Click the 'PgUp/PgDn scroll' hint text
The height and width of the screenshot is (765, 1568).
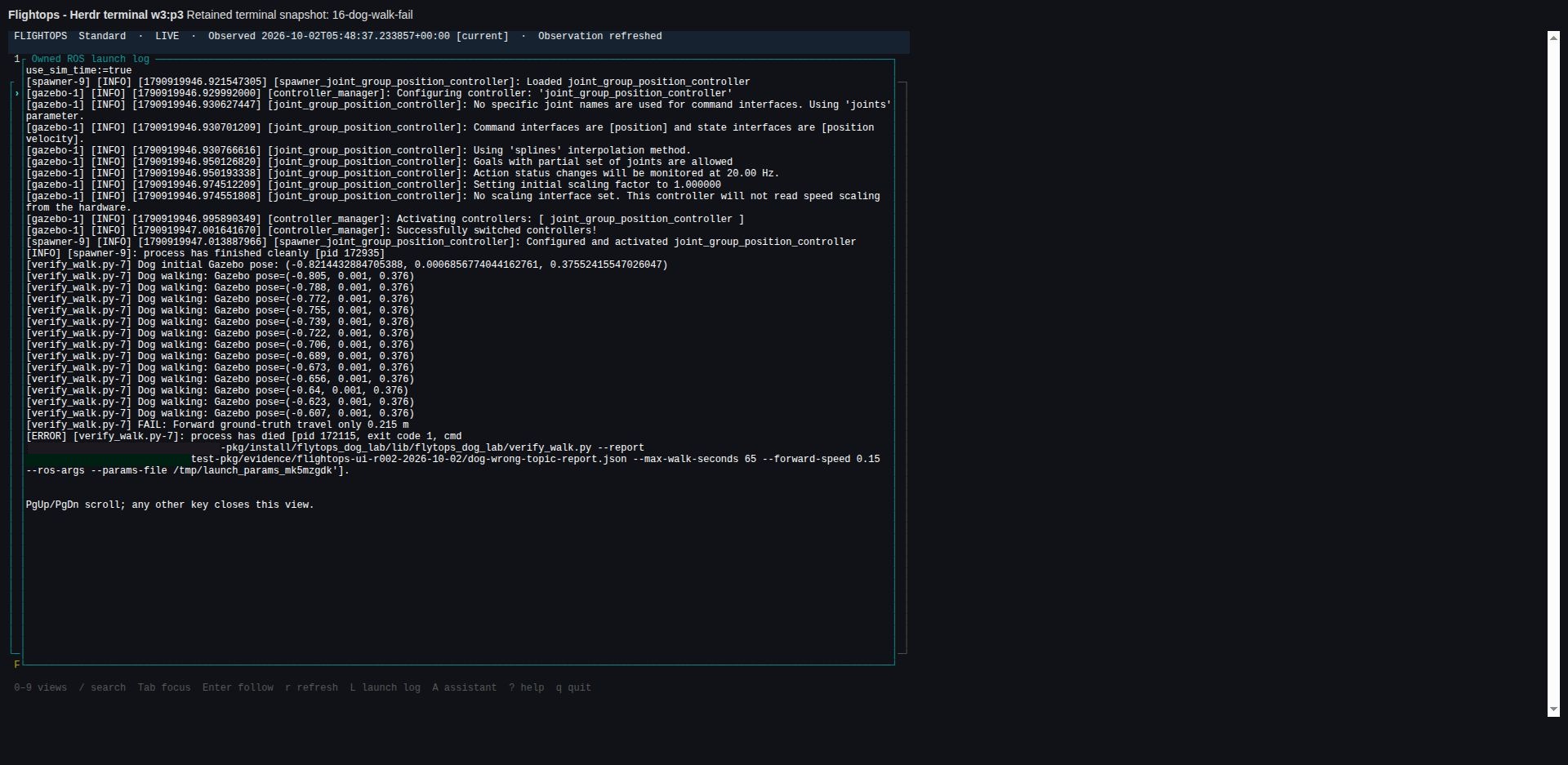tap(170, 505)
